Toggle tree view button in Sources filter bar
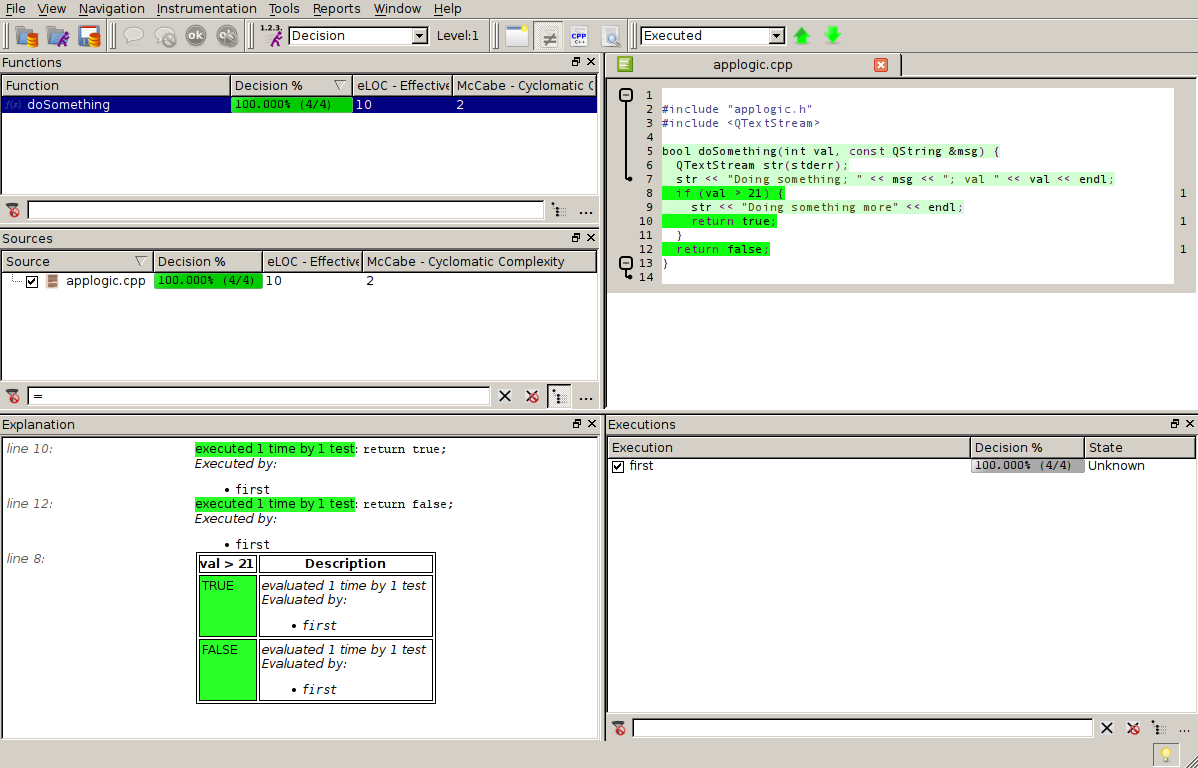The image size is (1198, 768). pyautogui.click(x=560, y=397)
